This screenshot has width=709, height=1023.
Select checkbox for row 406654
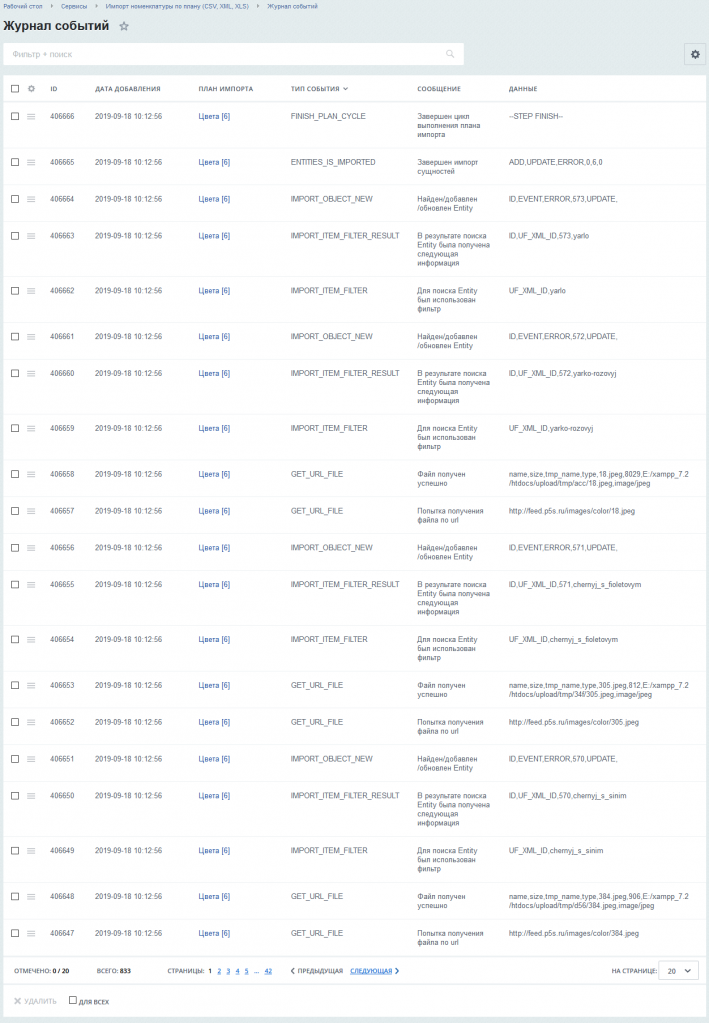coord(15,639)
